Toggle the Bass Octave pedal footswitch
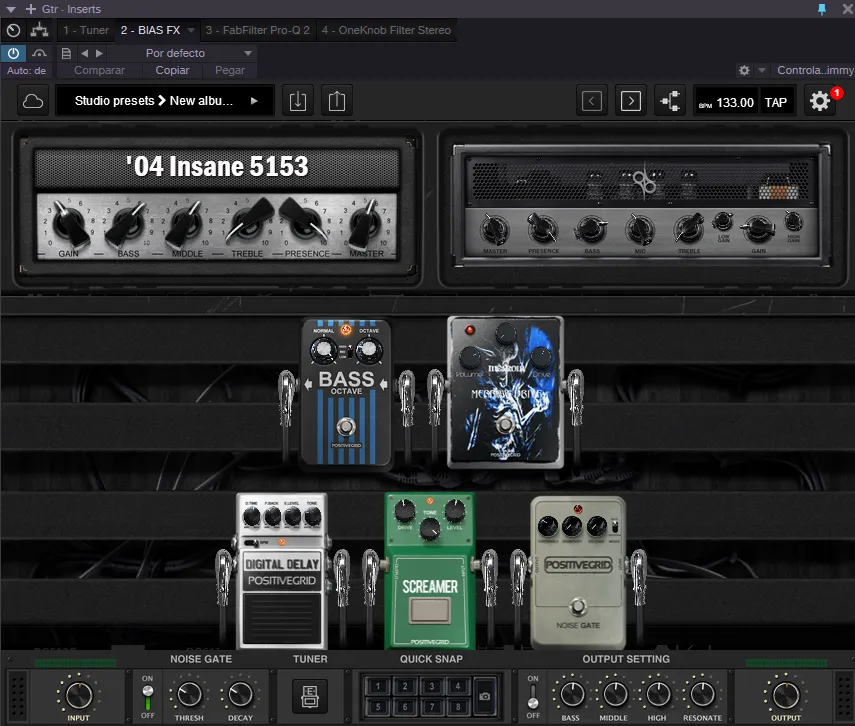Screen dimensions: 855x726 346,426
